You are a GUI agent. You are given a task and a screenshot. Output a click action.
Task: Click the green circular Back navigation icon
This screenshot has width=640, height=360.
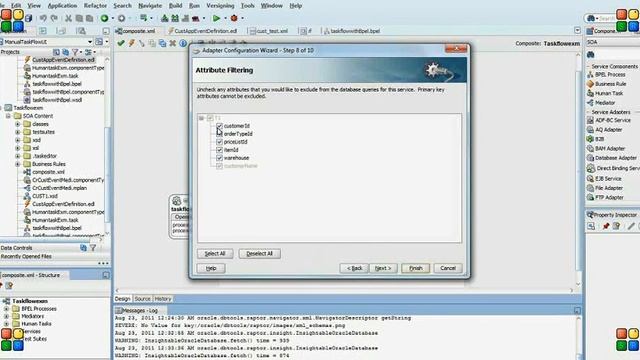pyautogui.click(x=104, y=18)
